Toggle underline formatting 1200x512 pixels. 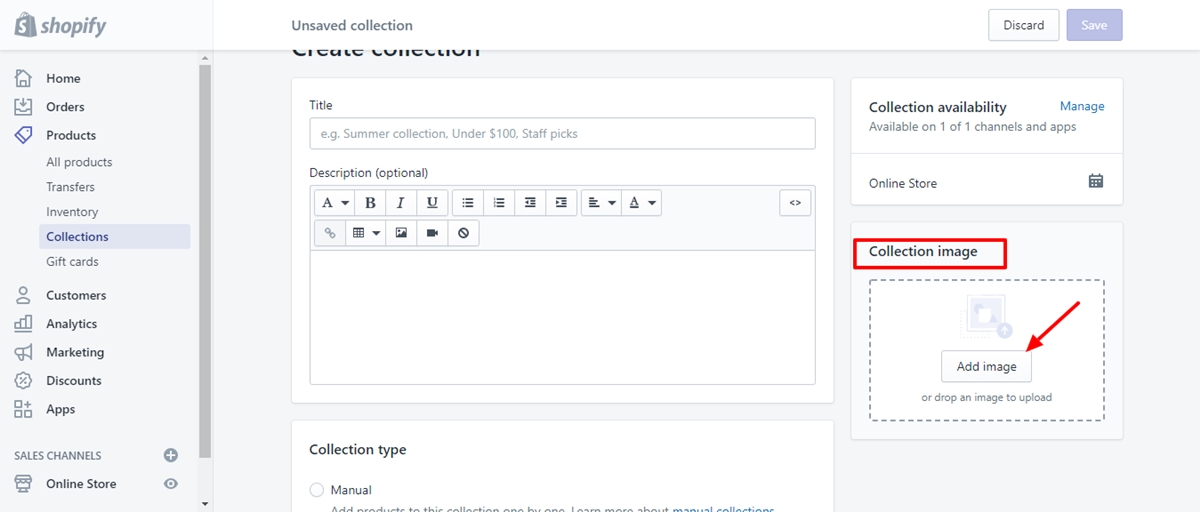point(432,203)
